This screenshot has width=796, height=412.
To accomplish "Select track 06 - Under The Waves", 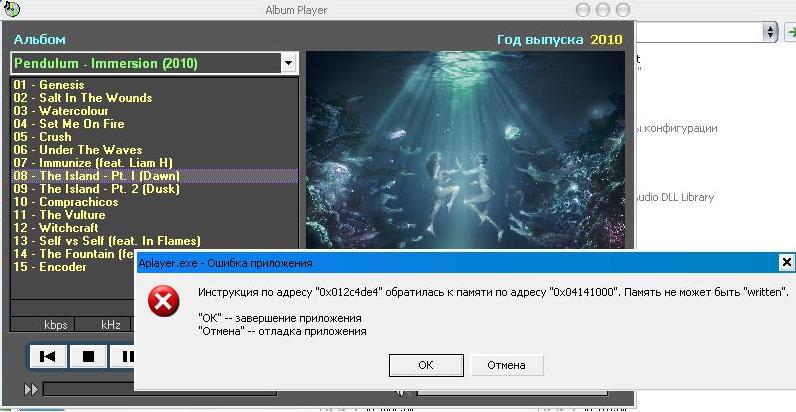I will point(154,150).
